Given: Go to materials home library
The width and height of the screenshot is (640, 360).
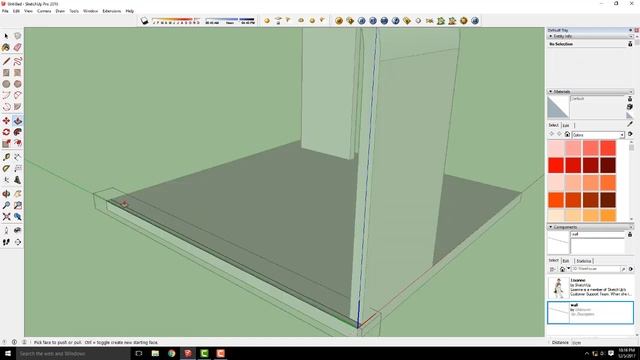Looking at the screenshot, I should tap(567, 134).
